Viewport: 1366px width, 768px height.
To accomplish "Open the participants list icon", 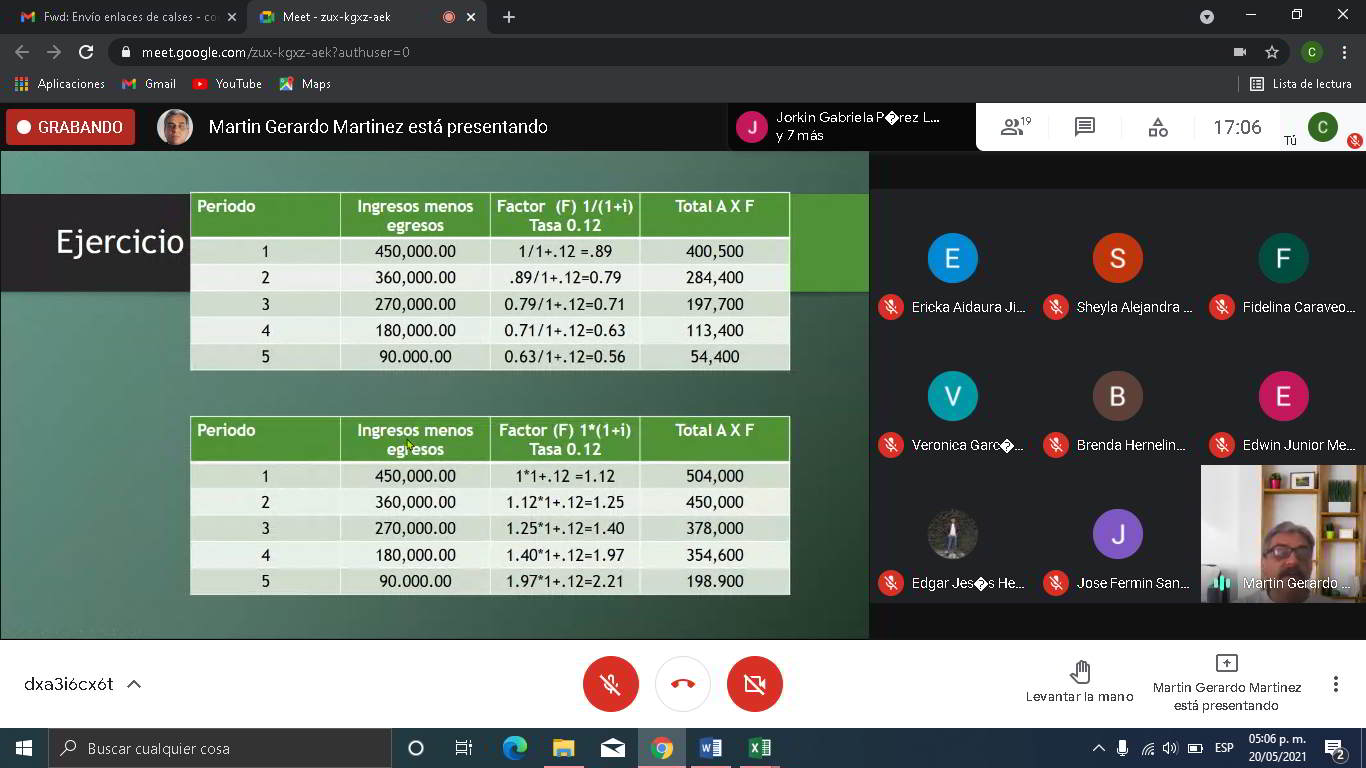I will [1015, 127].
